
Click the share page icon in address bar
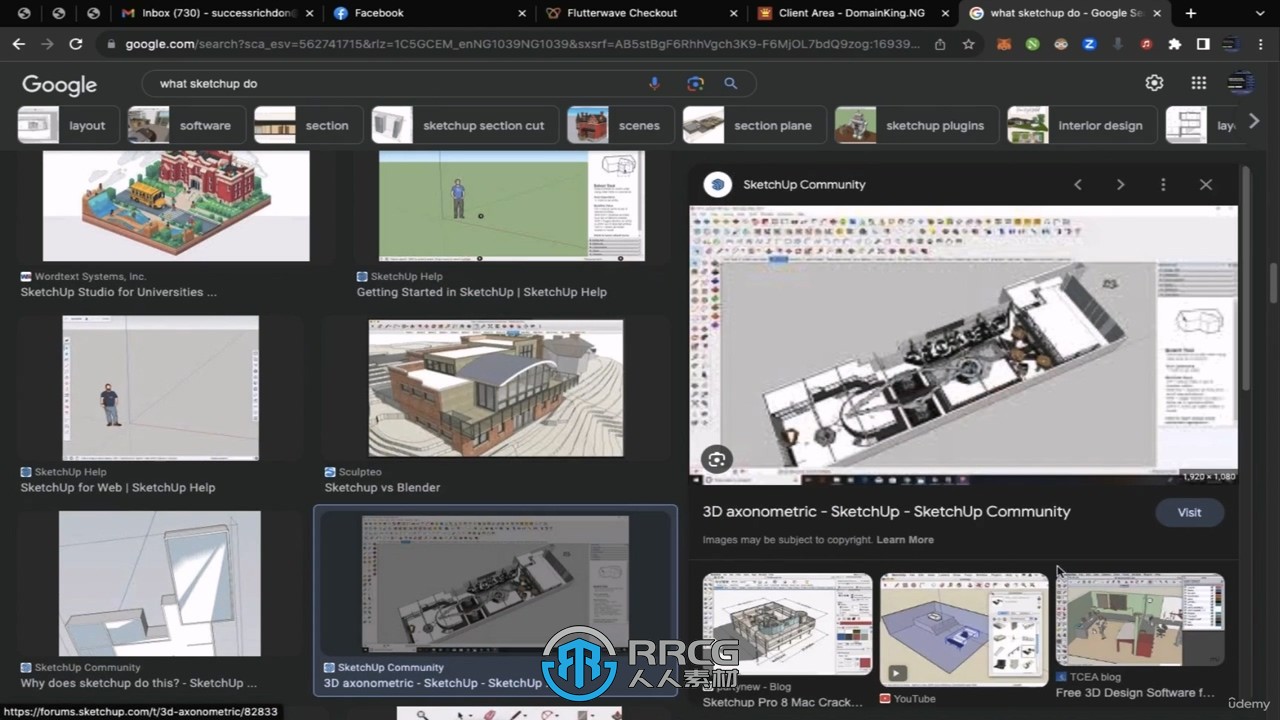click(x=940, y=44)
